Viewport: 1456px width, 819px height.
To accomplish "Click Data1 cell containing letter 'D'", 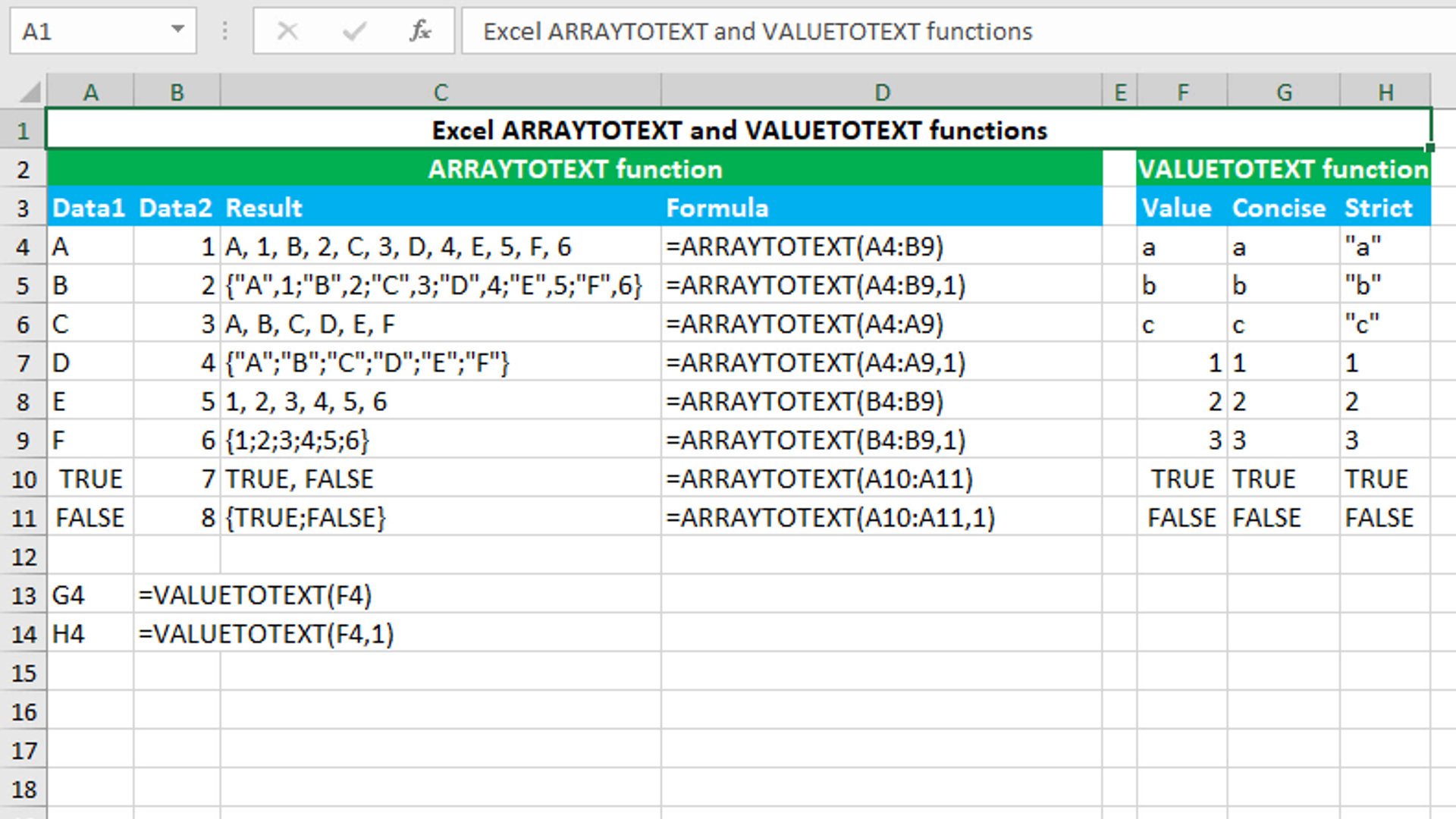I will (90, 362).
